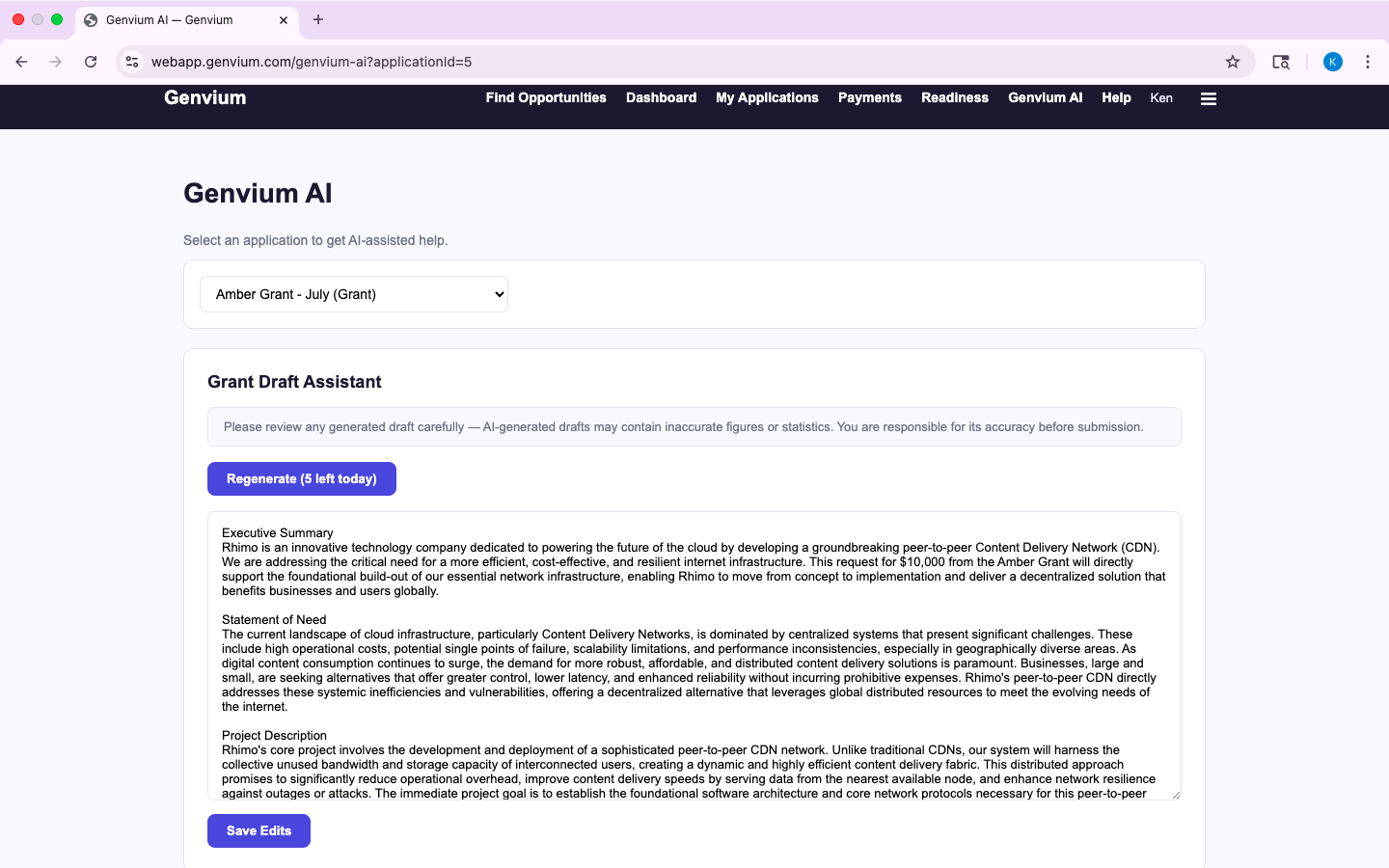Click inside the grant draft text area
Viewport: 1389px width, 868px height.
point(694,656)
